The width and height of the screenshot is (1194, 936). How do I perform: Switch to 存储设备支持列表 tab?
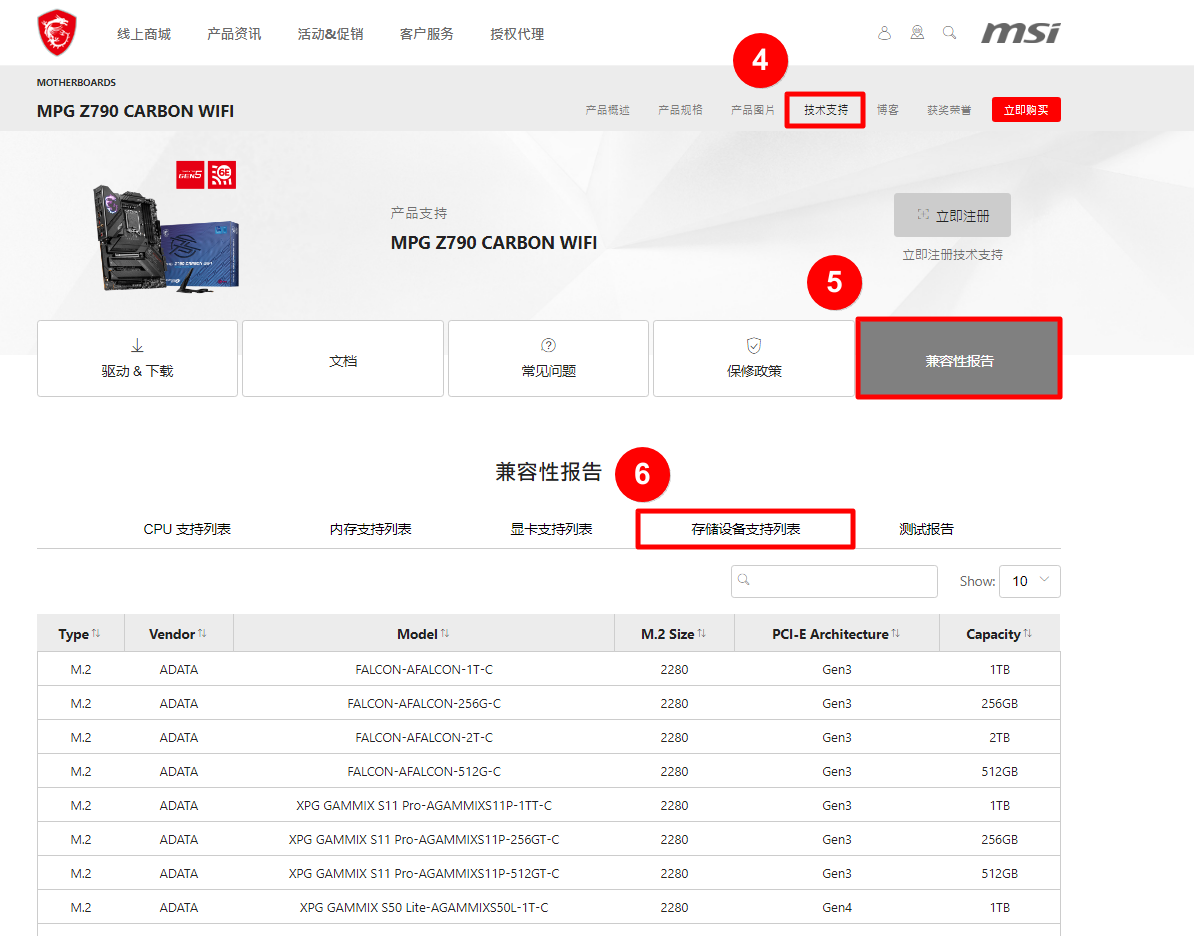coord(745,529)
